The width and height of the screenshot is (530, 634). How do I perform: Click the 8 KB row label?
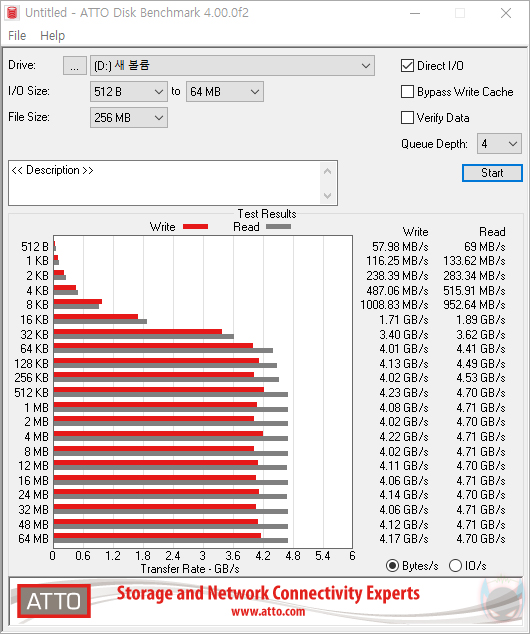37,304
